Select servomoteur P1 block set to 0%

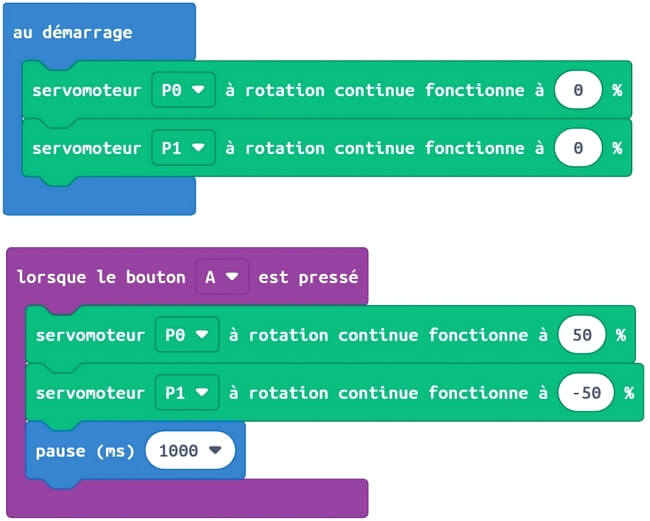pyautogui.click(x=327, y=148)
